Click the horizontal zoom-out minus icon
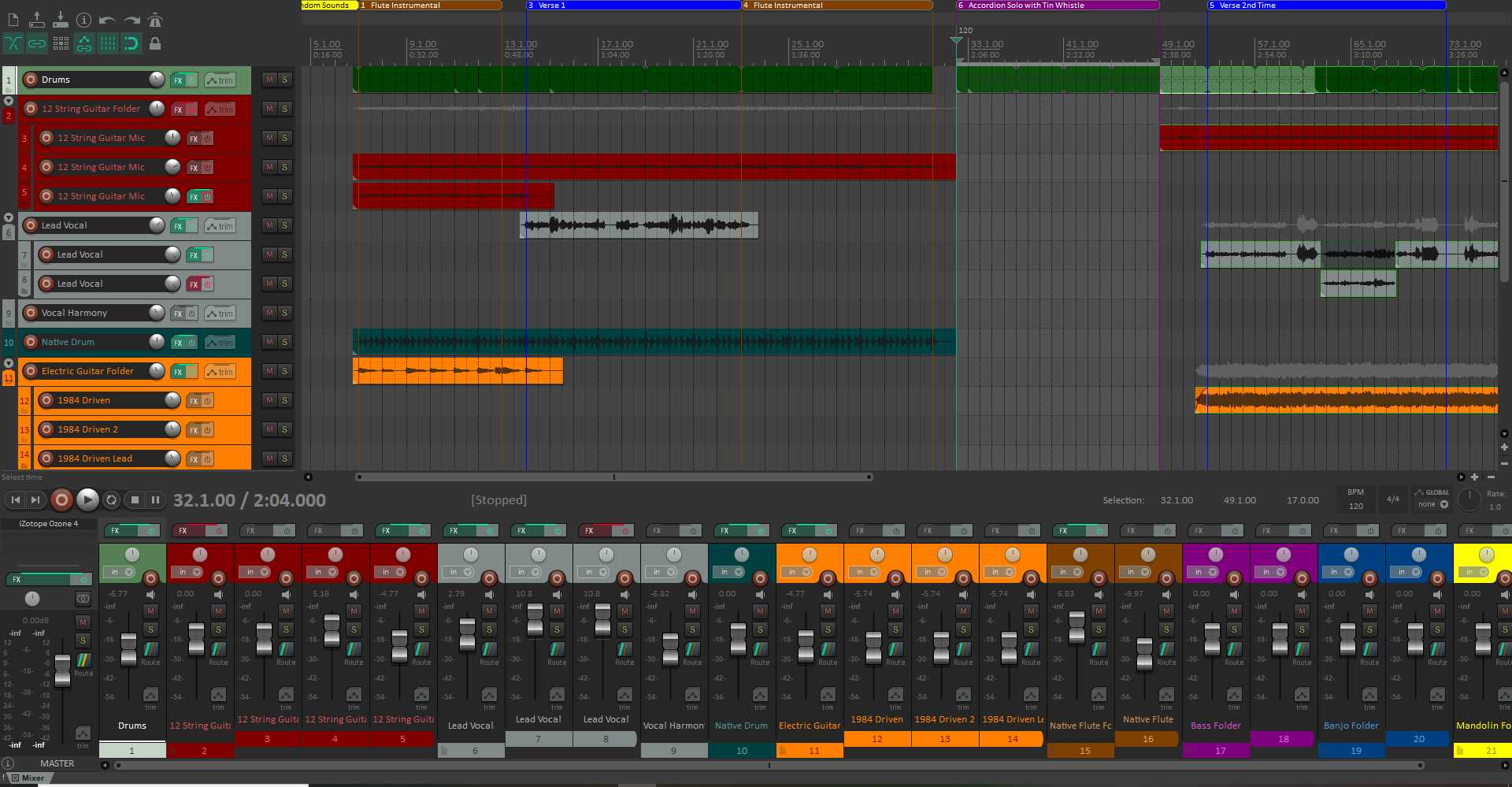The image size is (1512, 787). point(1490,477)
